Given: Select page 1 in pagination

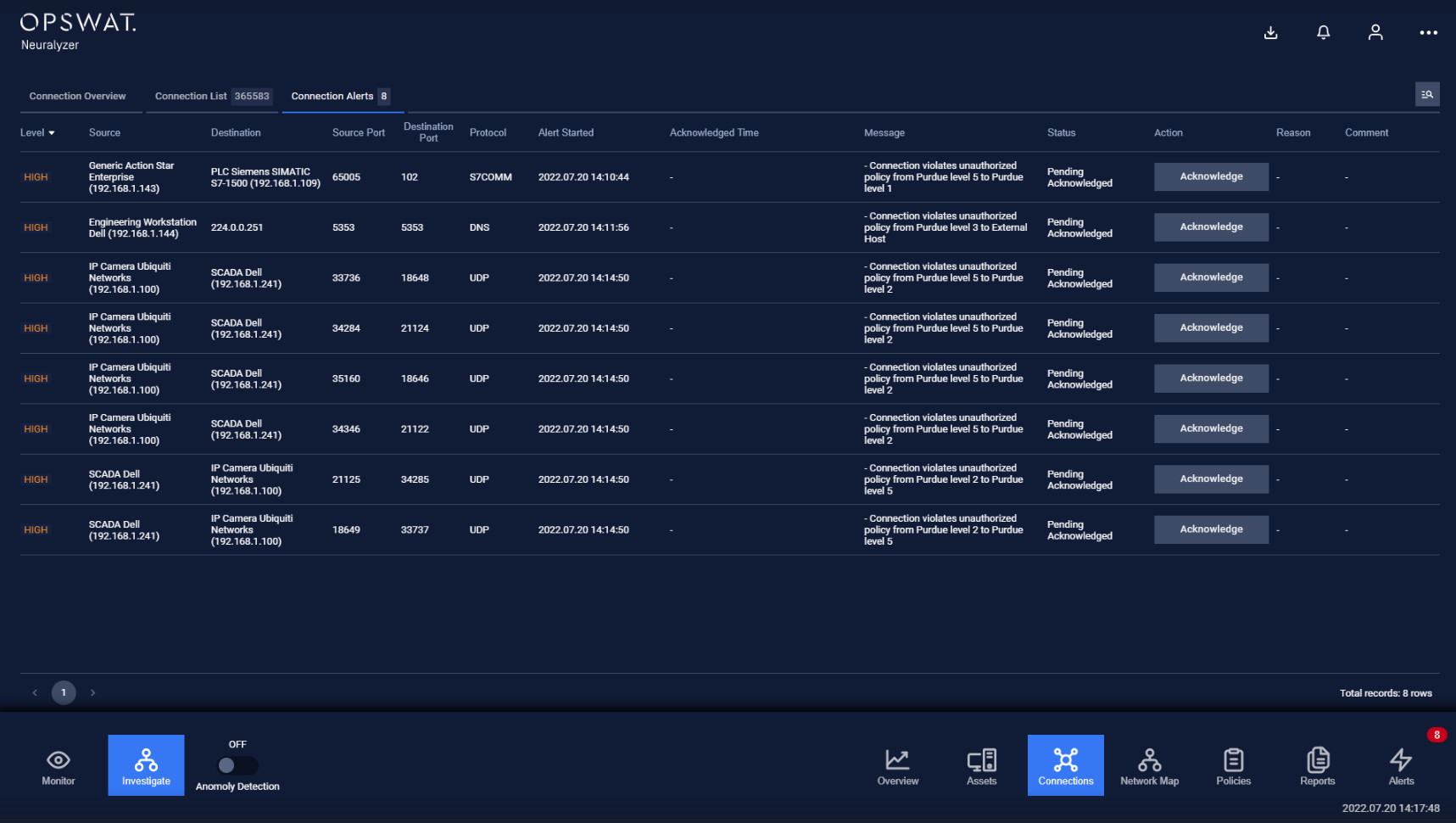Looking at the screenshot, I should (64, 693).
